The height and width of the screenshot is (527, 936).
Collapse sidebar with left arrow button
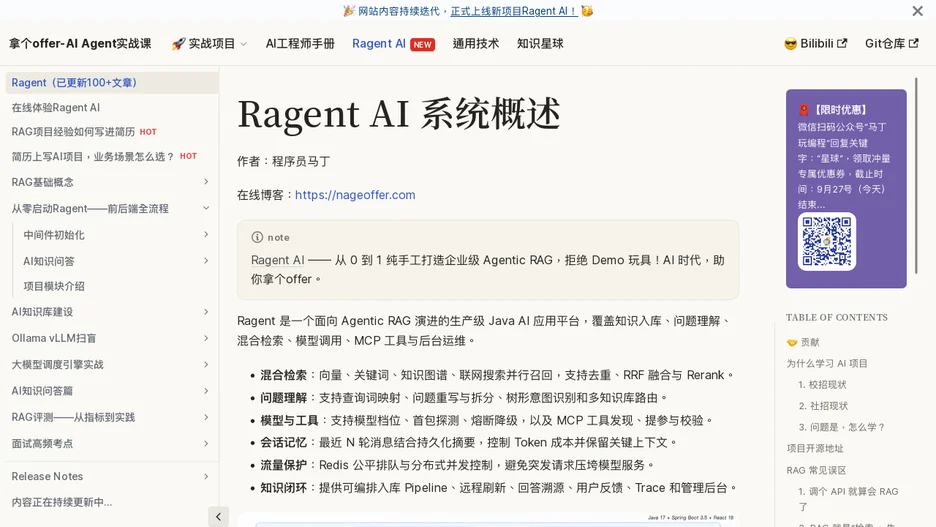pos(218,517)
